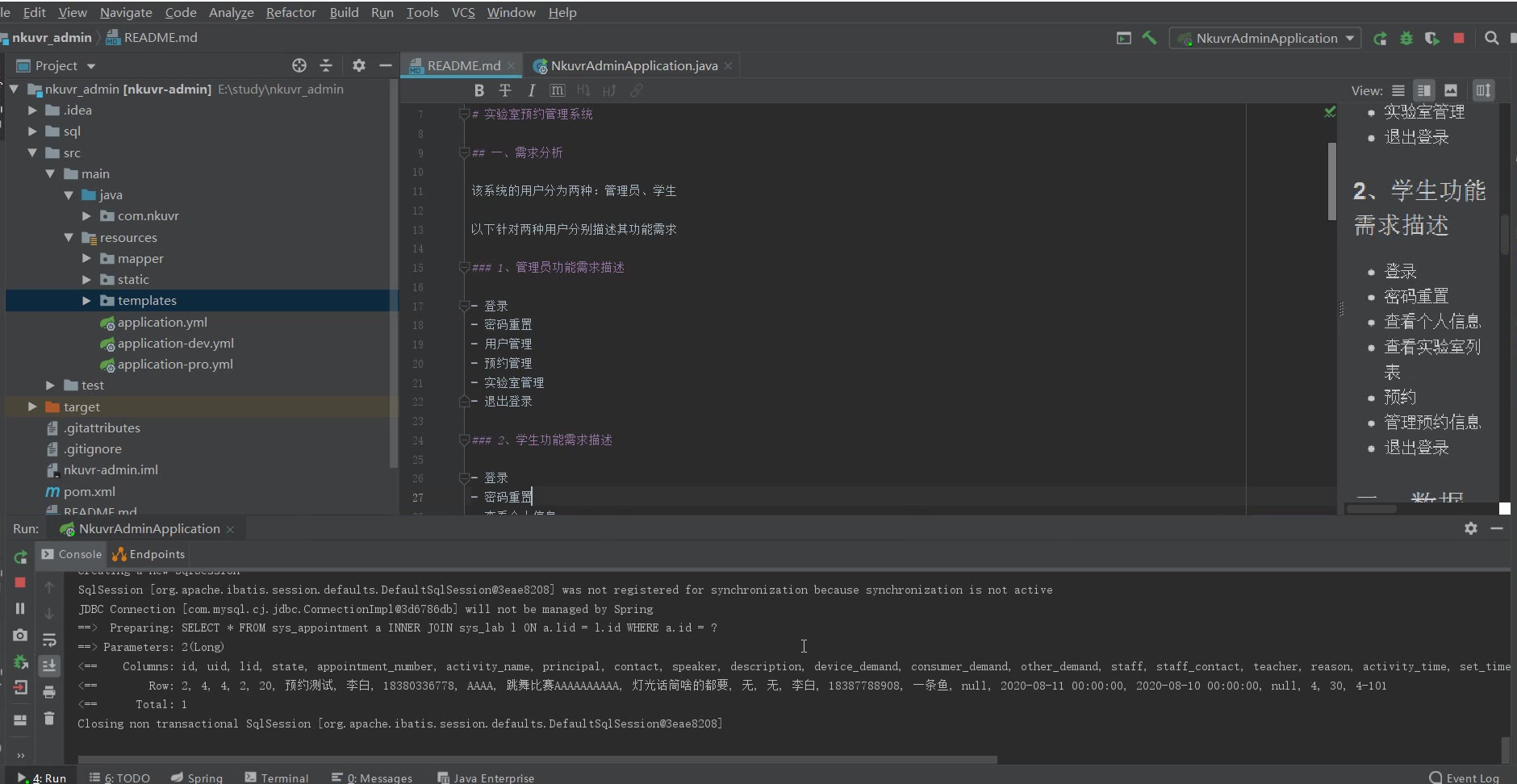Screen dimensions: 1517x784
Task: Clear console output with the trash icon
Action: click(x=49, y=718)
